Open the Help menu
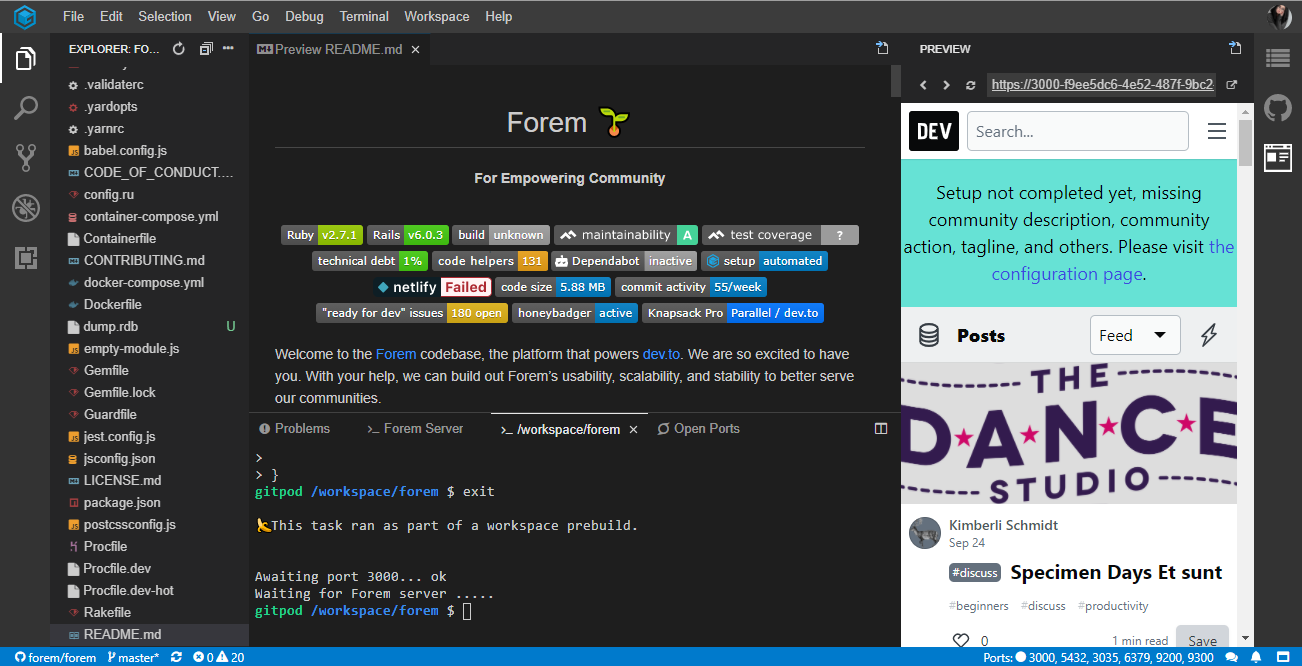 pyautogui.click(x=498, y=16)
